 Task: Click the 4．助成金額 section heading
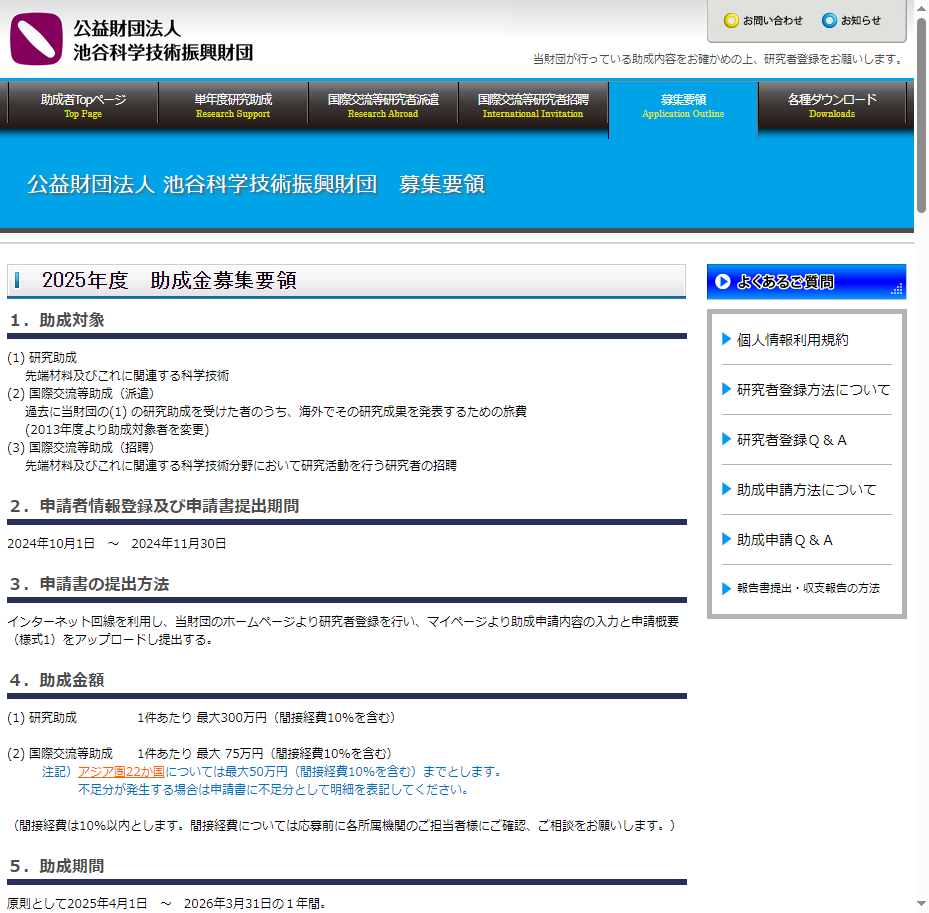click(57, 680)
